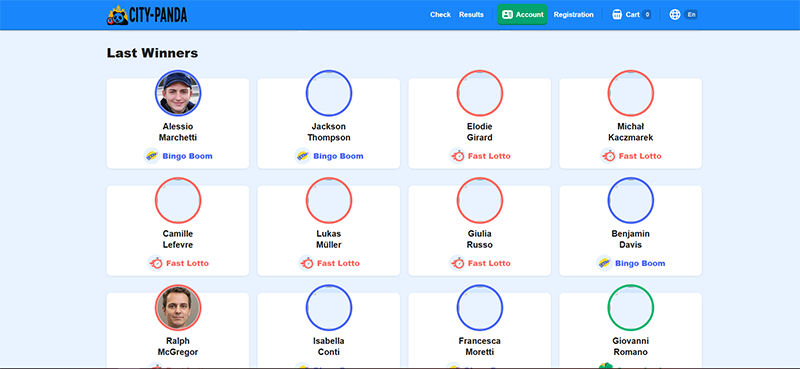The height and width of the screenshot is (369, 800).
Task: Click Jackson Thompson's empty avatar circle
Action: (329, 93)
